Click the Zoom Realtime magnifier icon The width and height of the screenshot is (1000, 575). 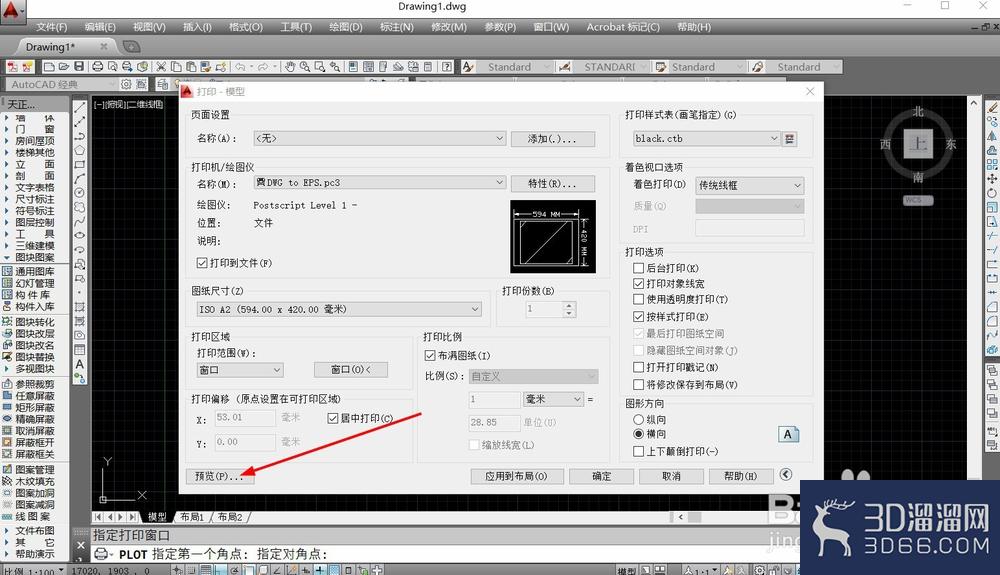[x=305, y=66]
